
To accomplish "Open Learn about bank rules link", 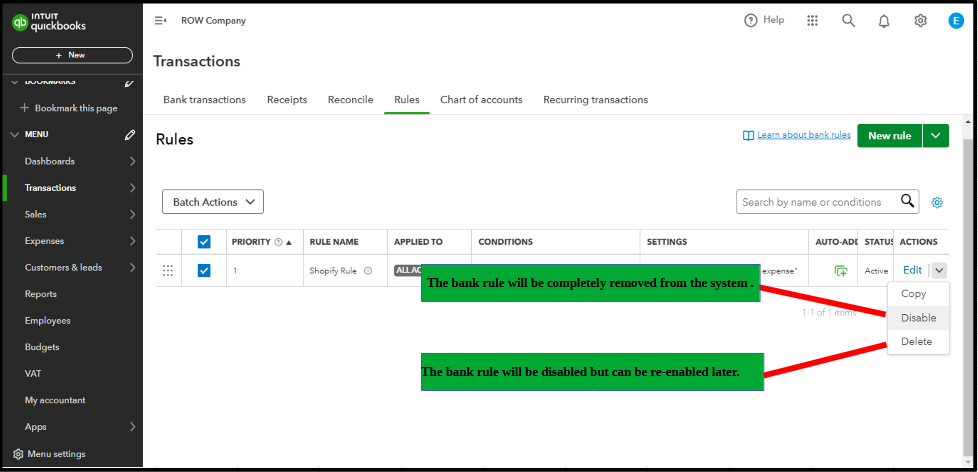I will (x=803, y=135).
